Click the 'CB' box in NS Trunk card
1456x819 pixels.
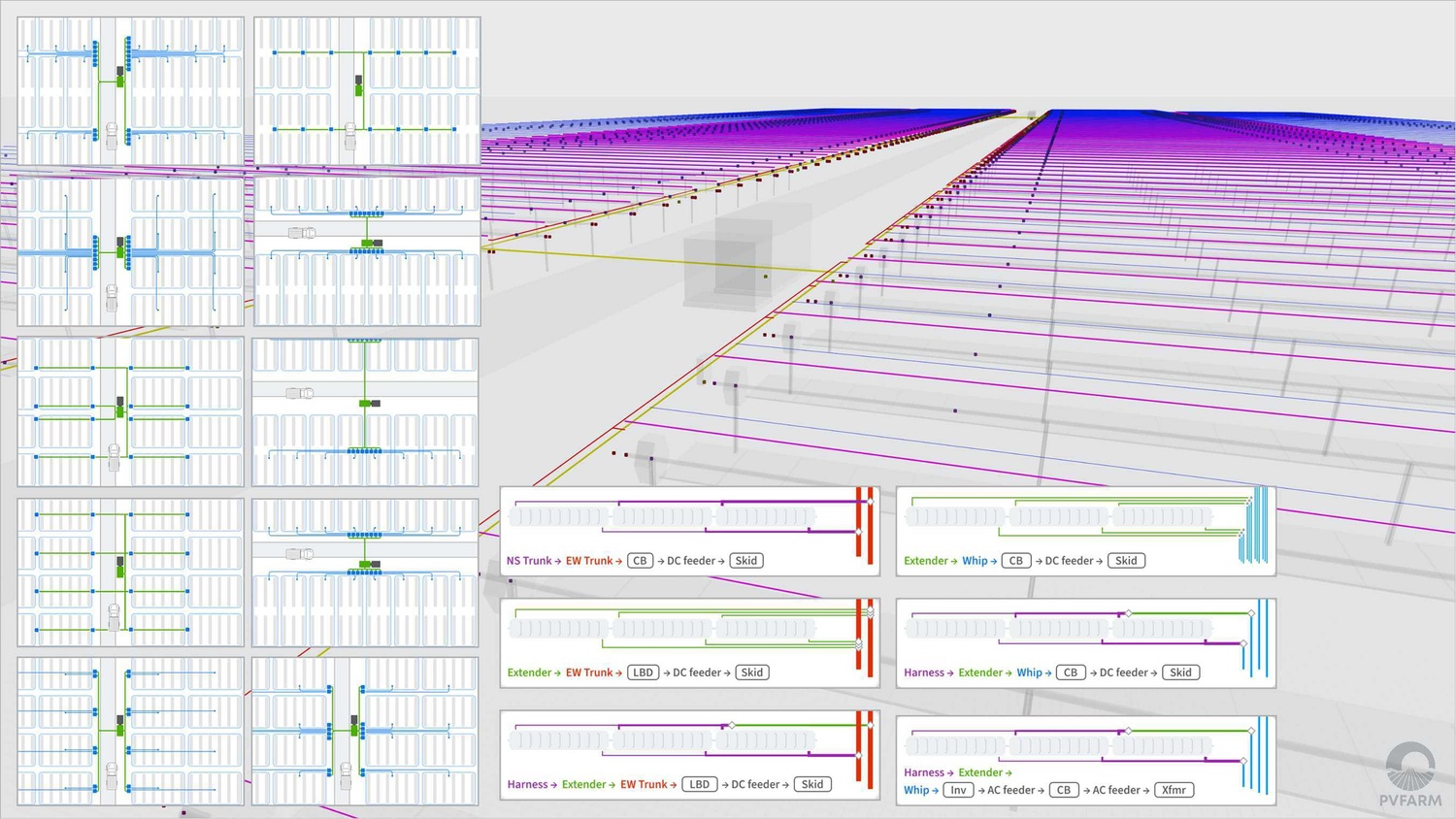(x=640, y=561)
